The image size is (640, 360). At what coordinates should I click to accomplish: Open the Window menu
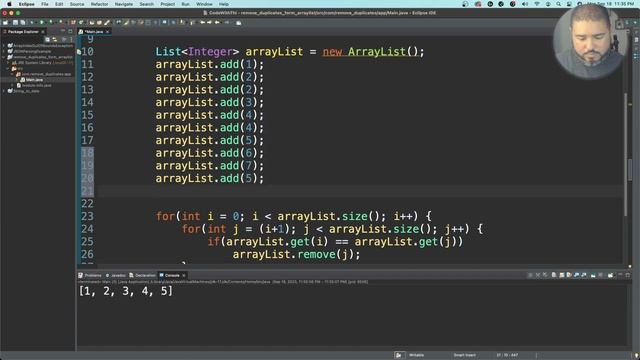204,4
